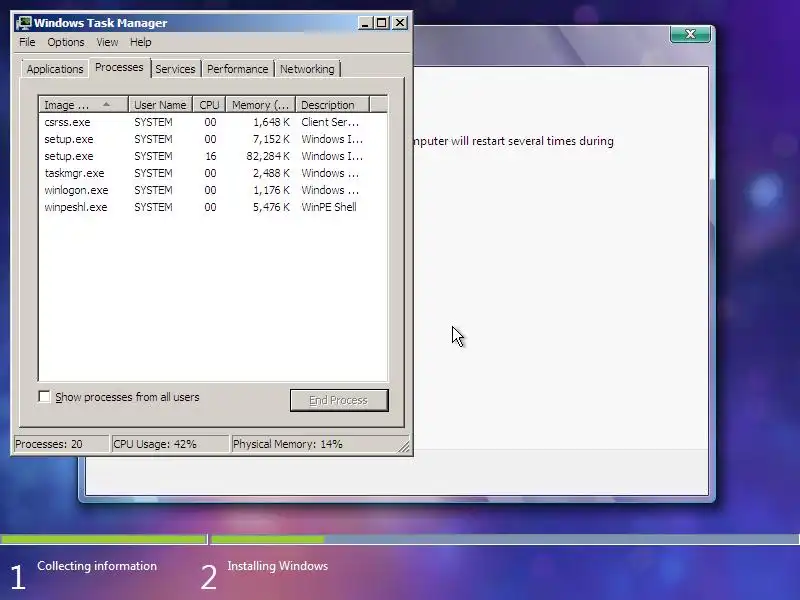
Task: Open the Help menu
Action: coord(140,42)
